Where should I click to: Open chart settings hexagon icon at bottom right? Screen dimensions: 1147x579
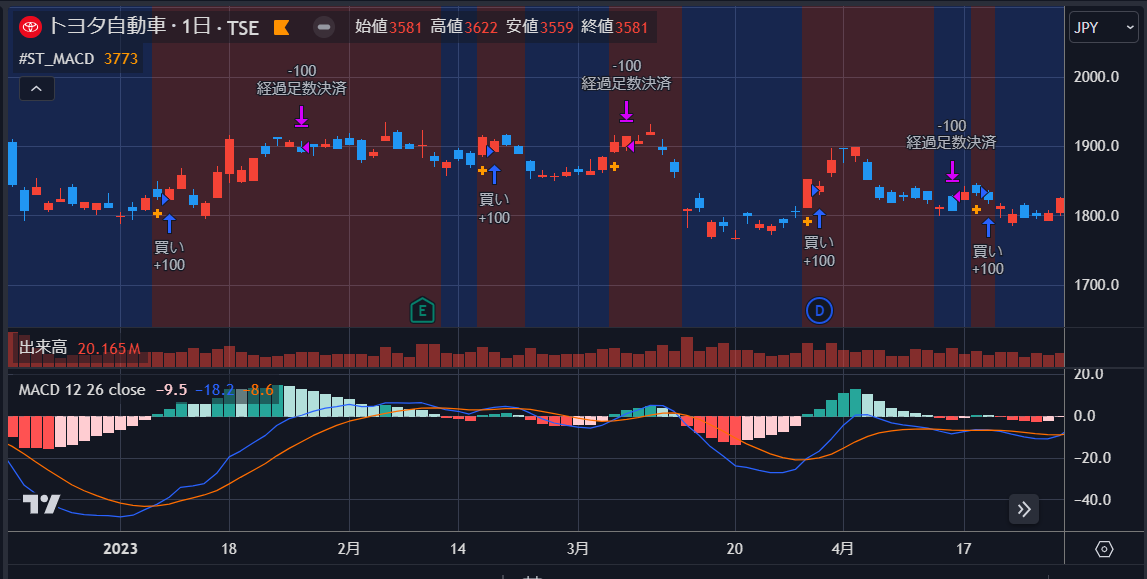pos(1104,549)
